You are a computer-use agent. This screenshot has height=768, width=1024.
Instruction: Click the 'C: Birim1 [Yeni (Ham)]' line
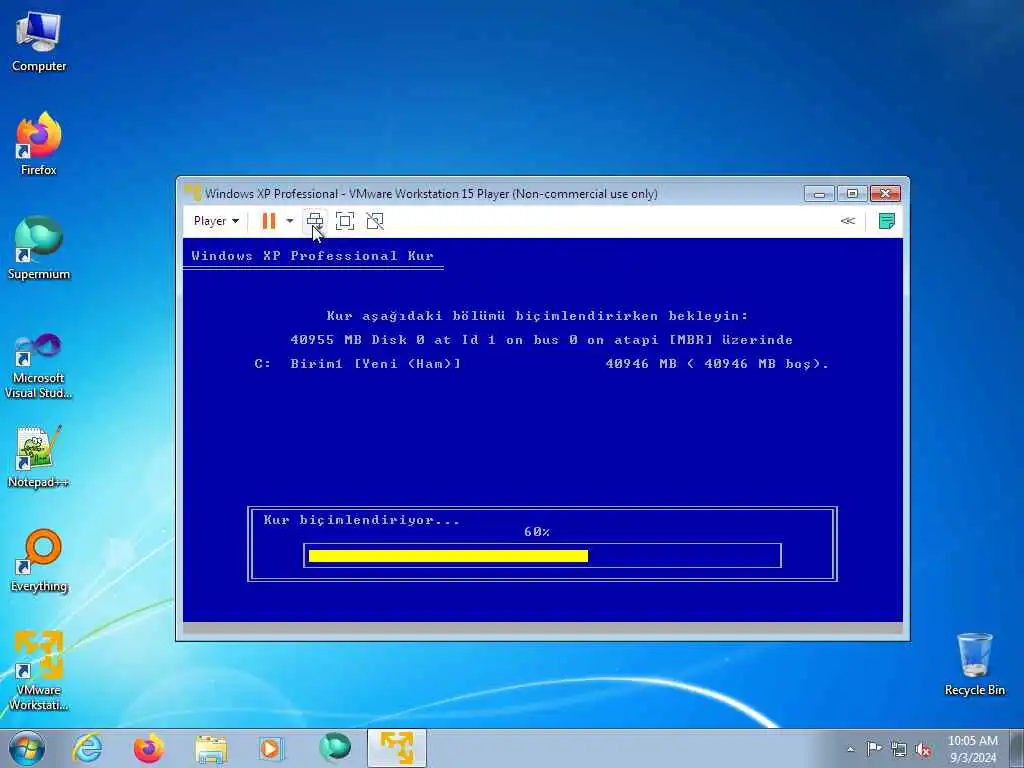click(542, 364)
